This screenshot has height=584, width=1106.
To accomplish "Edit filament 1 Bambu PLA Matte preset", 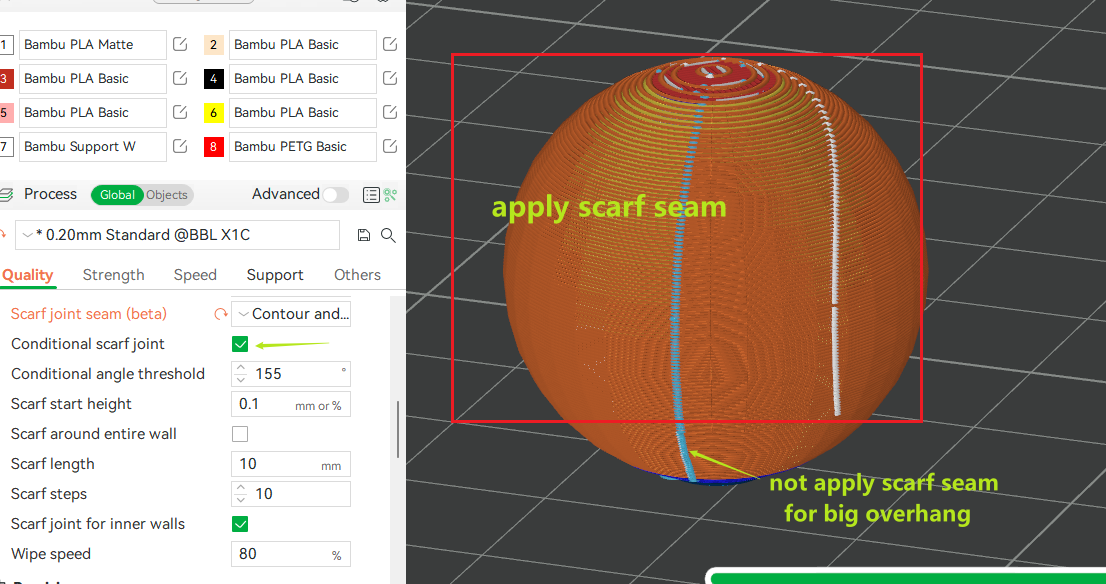I will (180, 44).
